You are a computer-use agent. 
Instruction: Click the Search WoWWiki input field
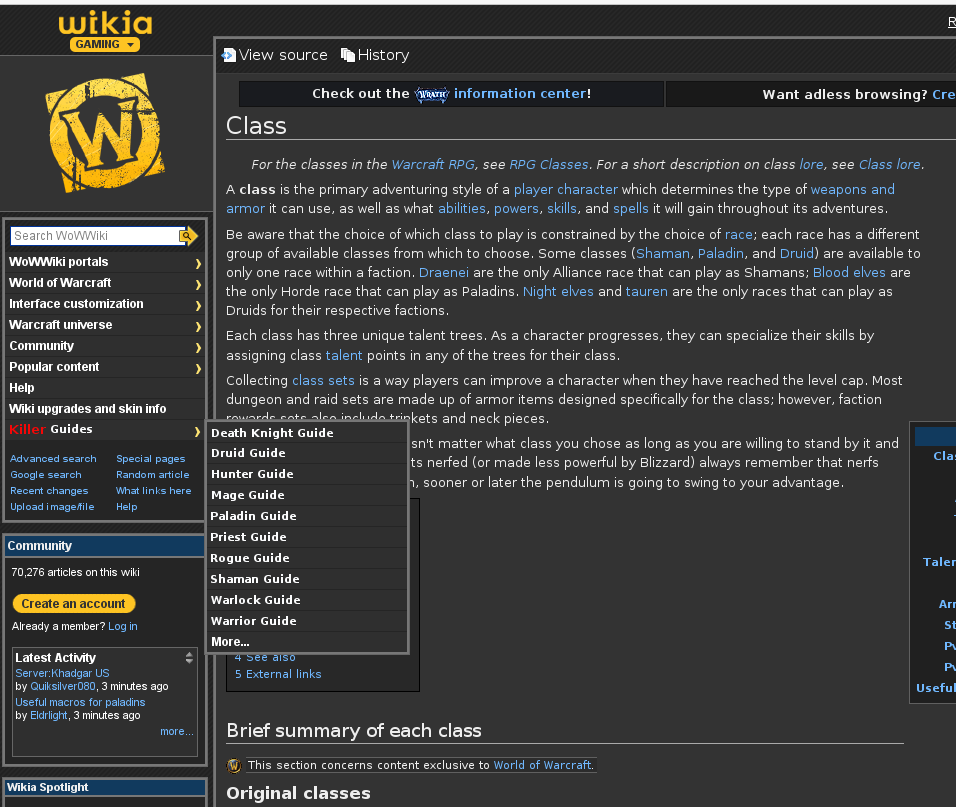[95, 236]
